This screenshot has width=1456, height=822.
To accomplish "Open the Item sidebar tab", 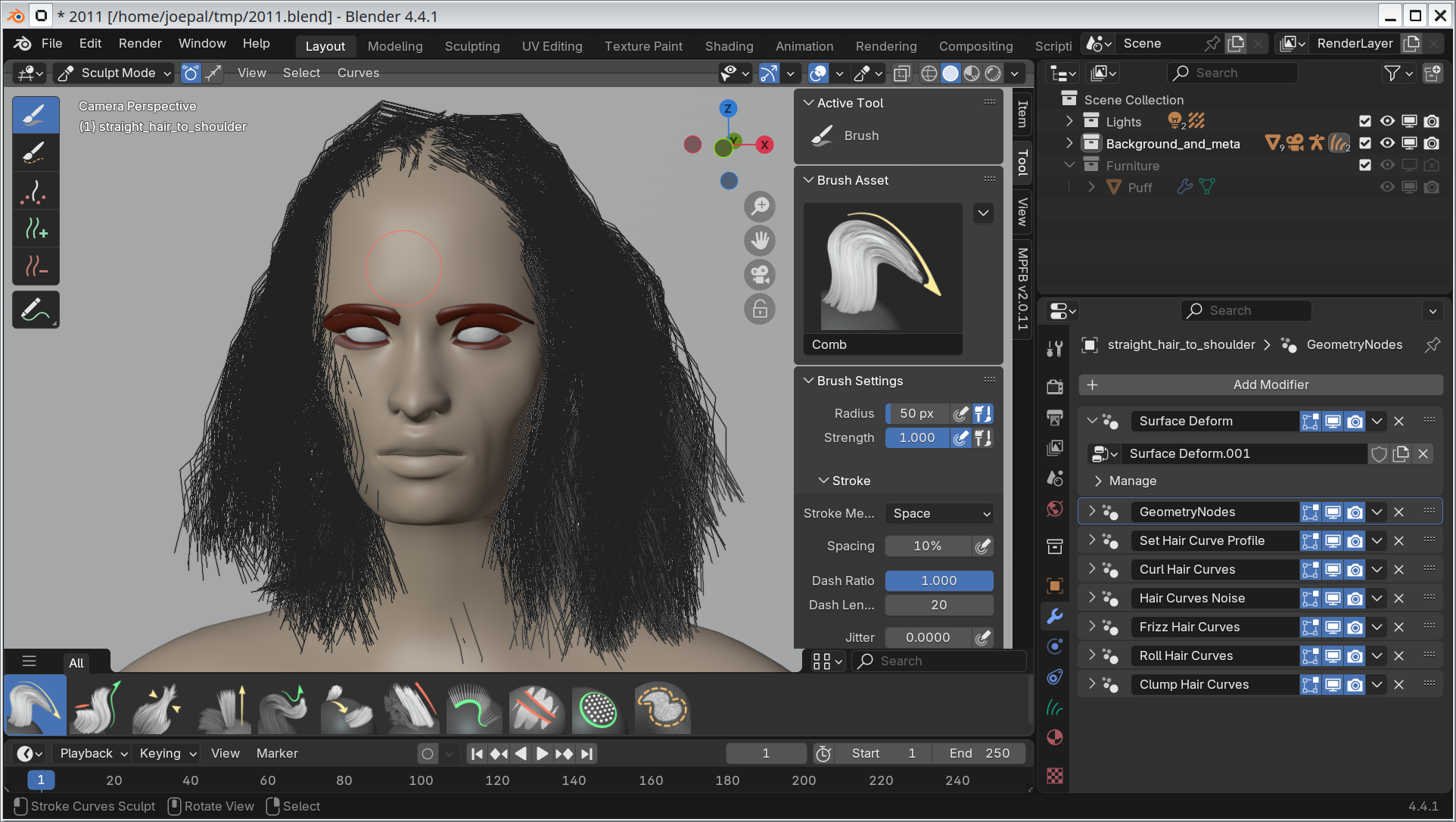I will 1022,114.
